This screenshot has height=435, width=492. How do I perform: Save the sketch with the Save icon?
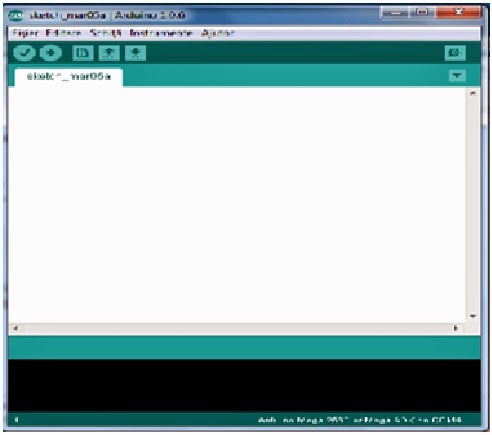tap(135, 53)
